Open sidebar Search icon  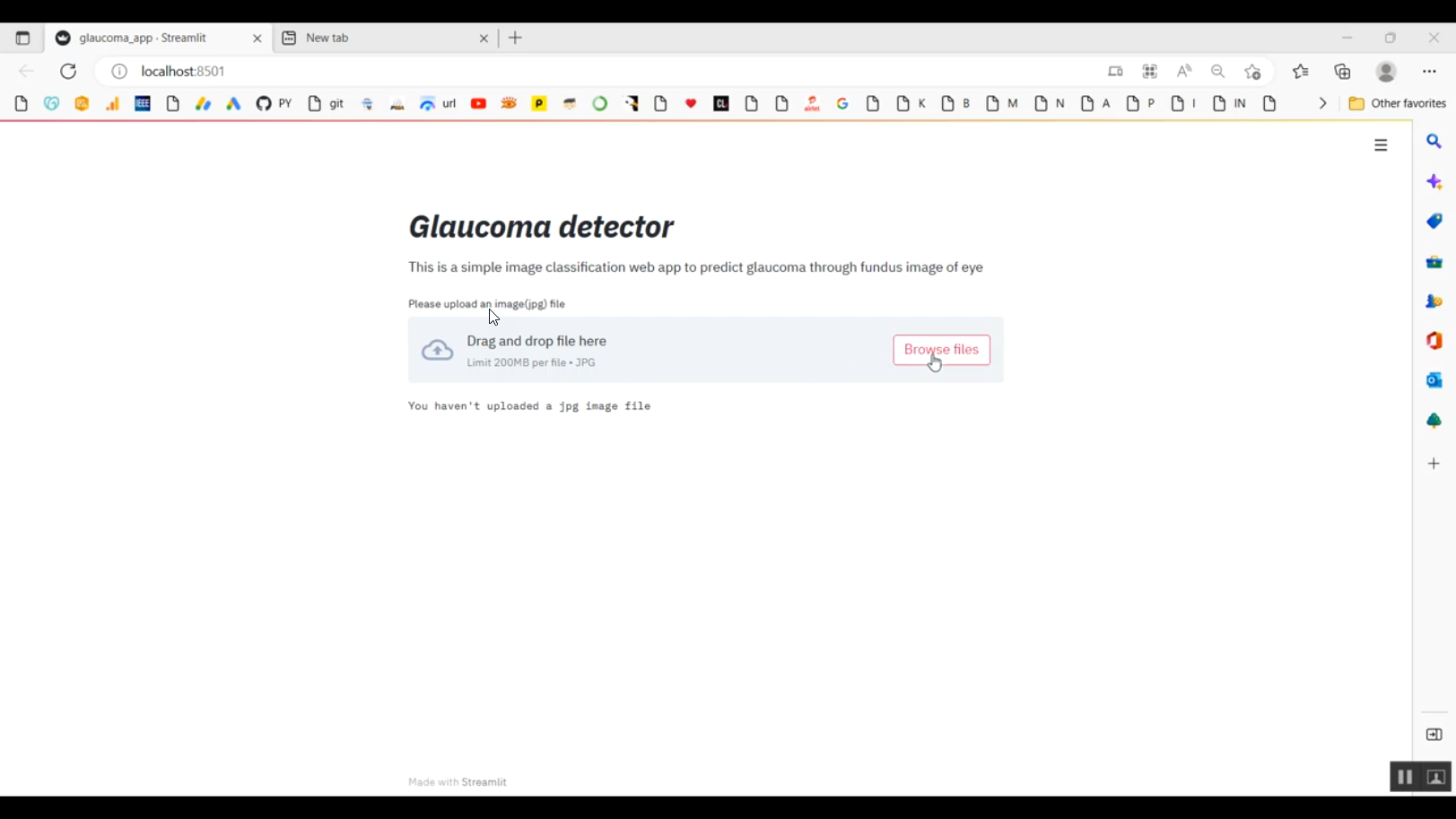1434,142
